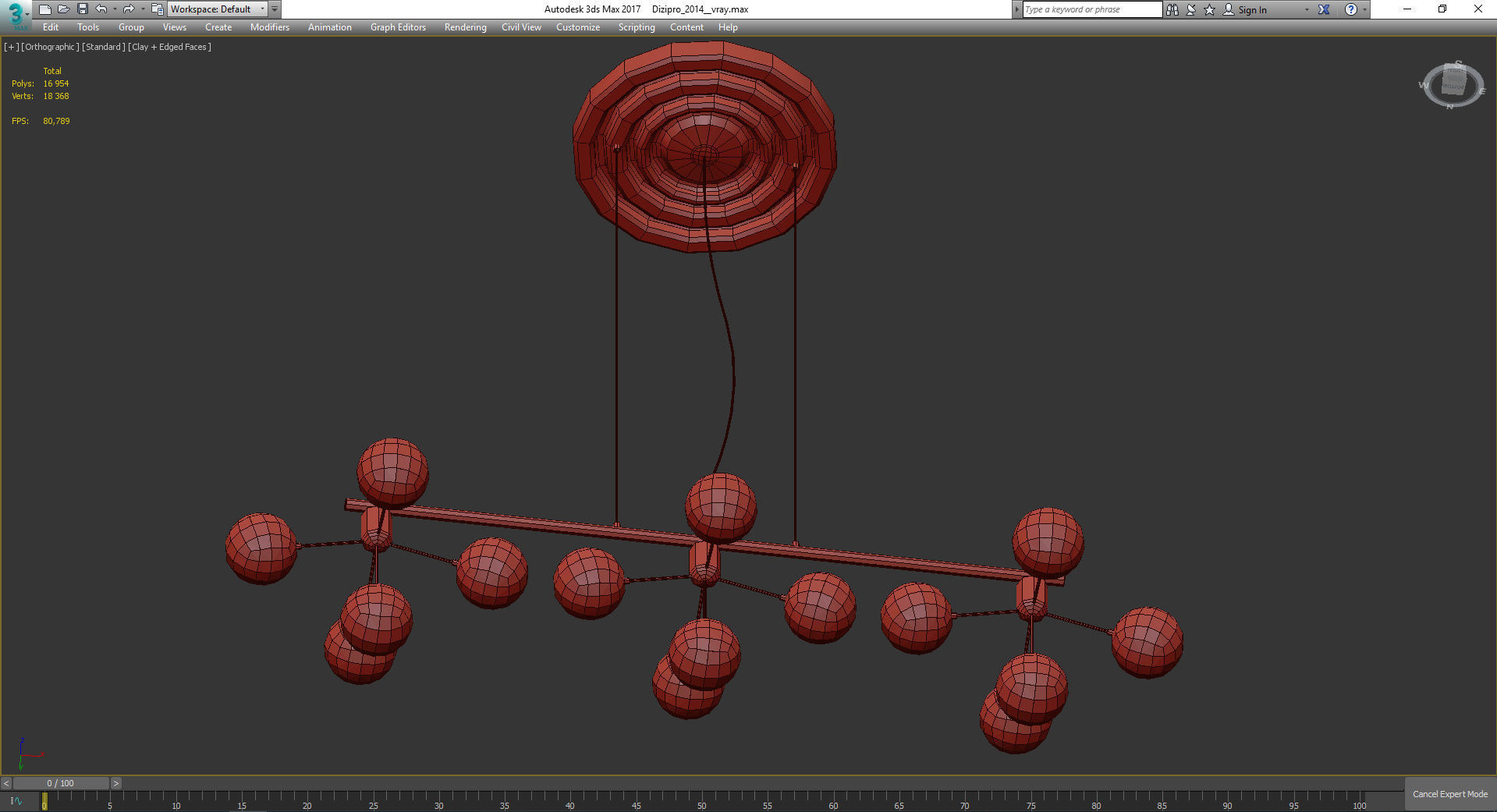1497x812 pixels.
Task: Click the 0 / 100 time slider
Action: 61,783
